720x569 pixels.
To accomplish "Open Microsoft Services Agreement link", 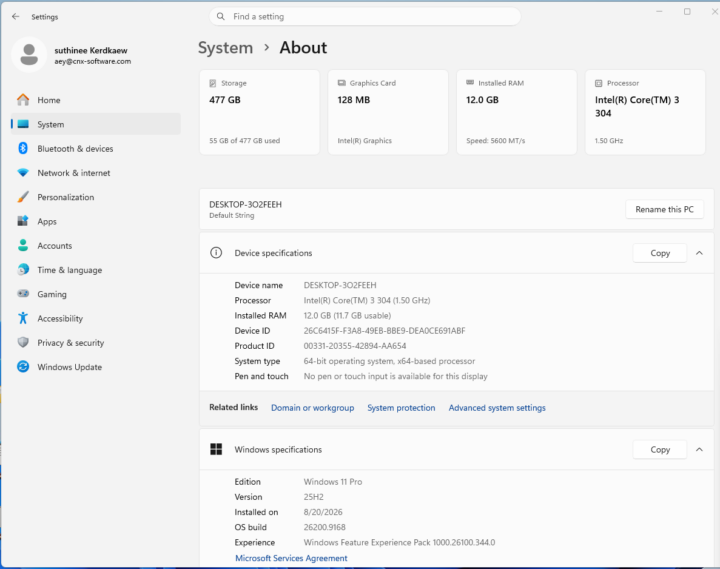I will click(291, 558).
